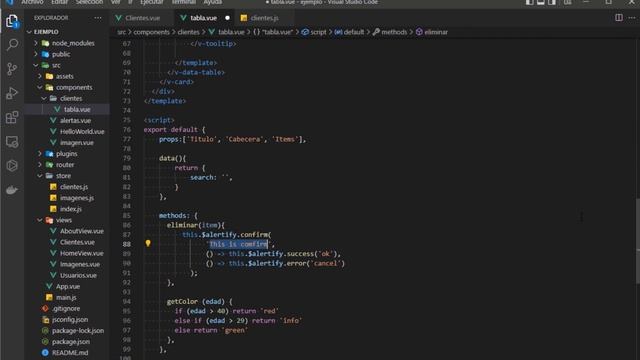
Task: Open views Clientes.vue in the explorer
Action: [x=77, y=242]
